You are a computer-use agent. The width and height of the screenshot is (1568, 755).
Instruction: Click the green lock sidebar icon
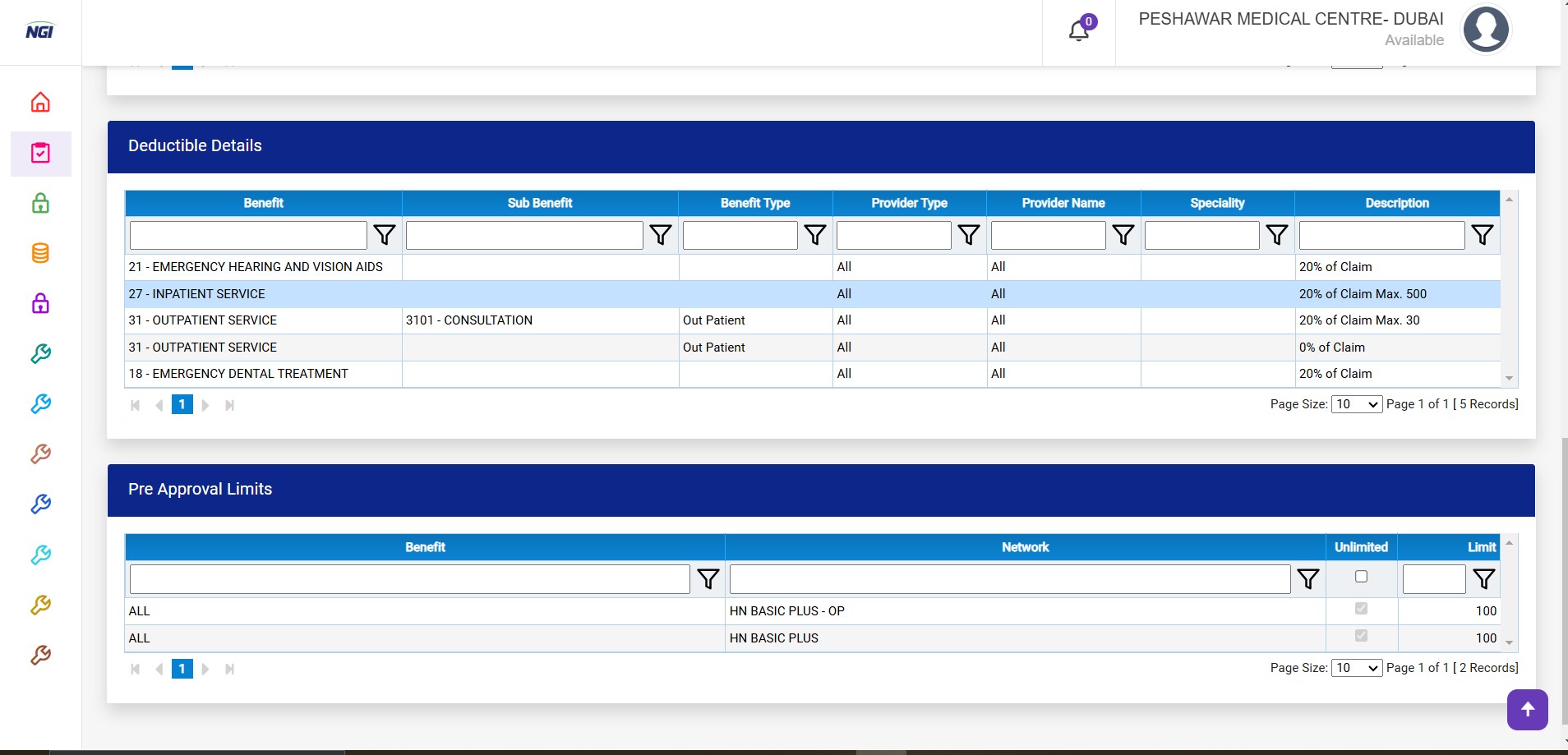[40, 203]
